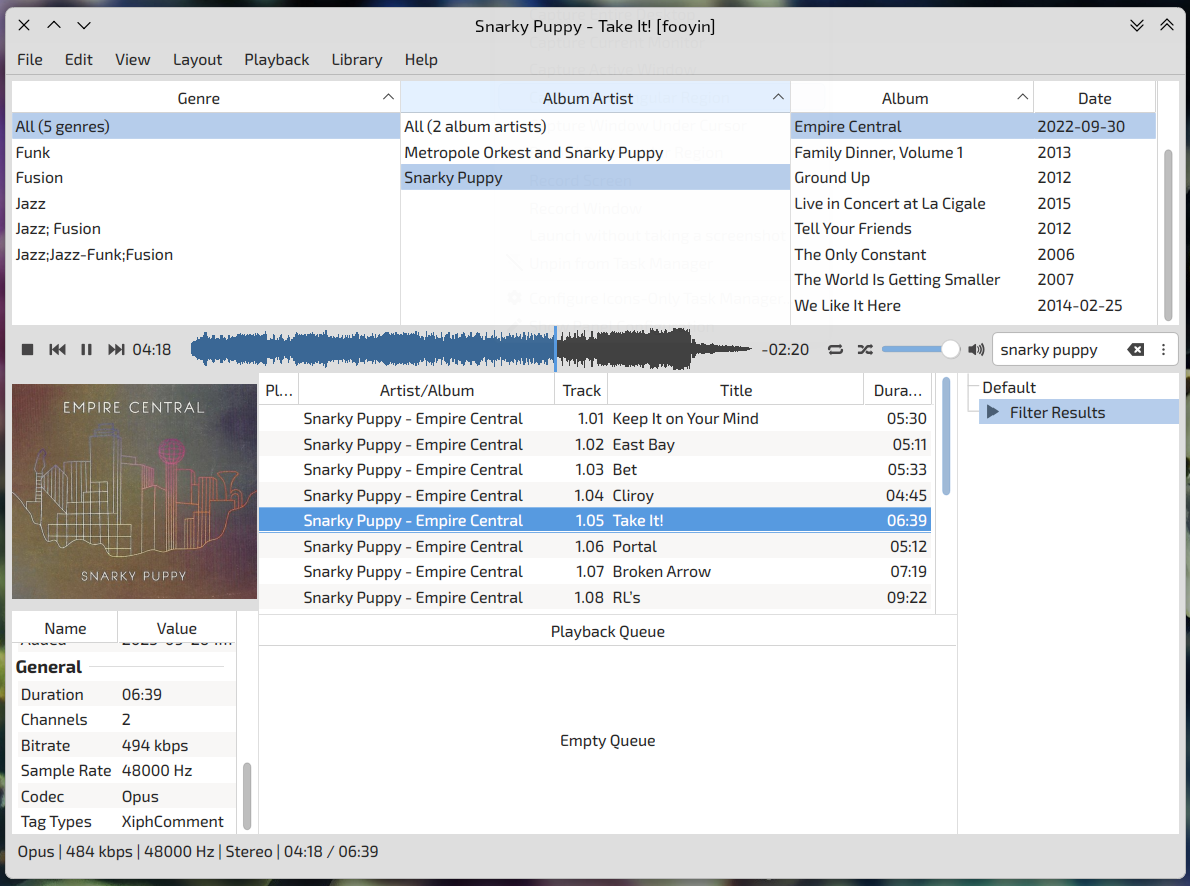
Task: Select Snarky Puppy in album artist list
Action: pos(595,178)
